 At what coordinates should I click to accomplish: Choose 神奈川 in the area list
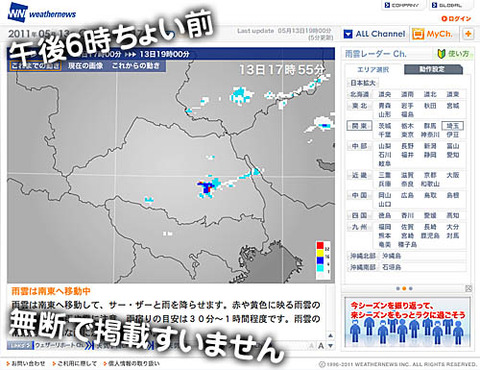point(430,135)
